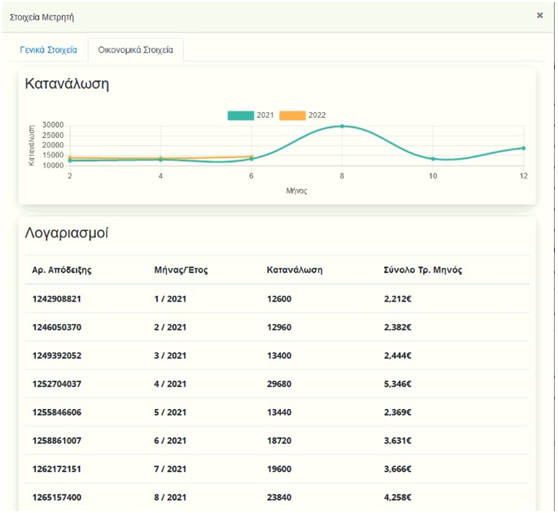
Task: Click the 2021 data point at month 12
Action: [523, 148]
